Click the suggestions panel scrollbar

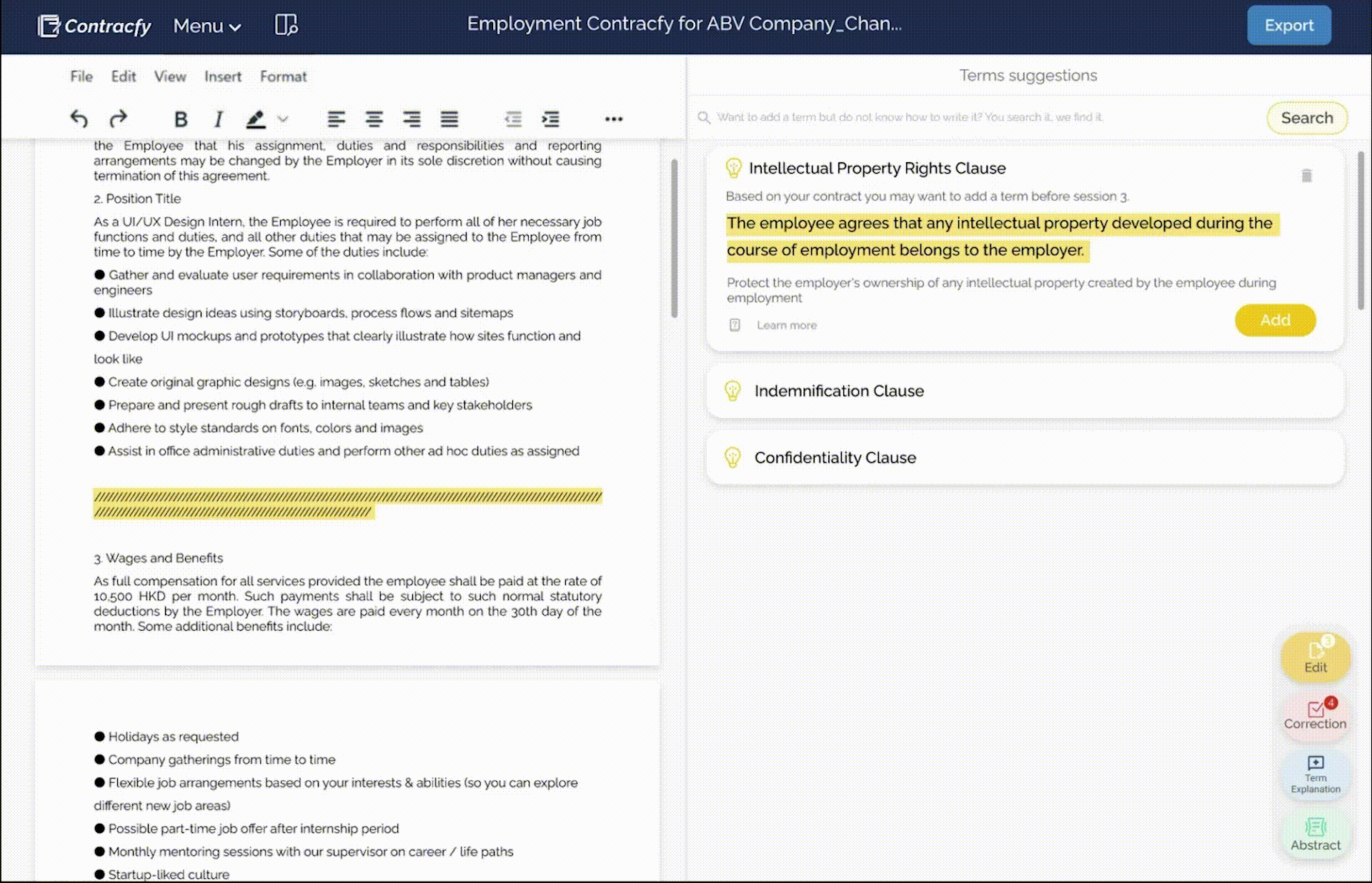1361,230
